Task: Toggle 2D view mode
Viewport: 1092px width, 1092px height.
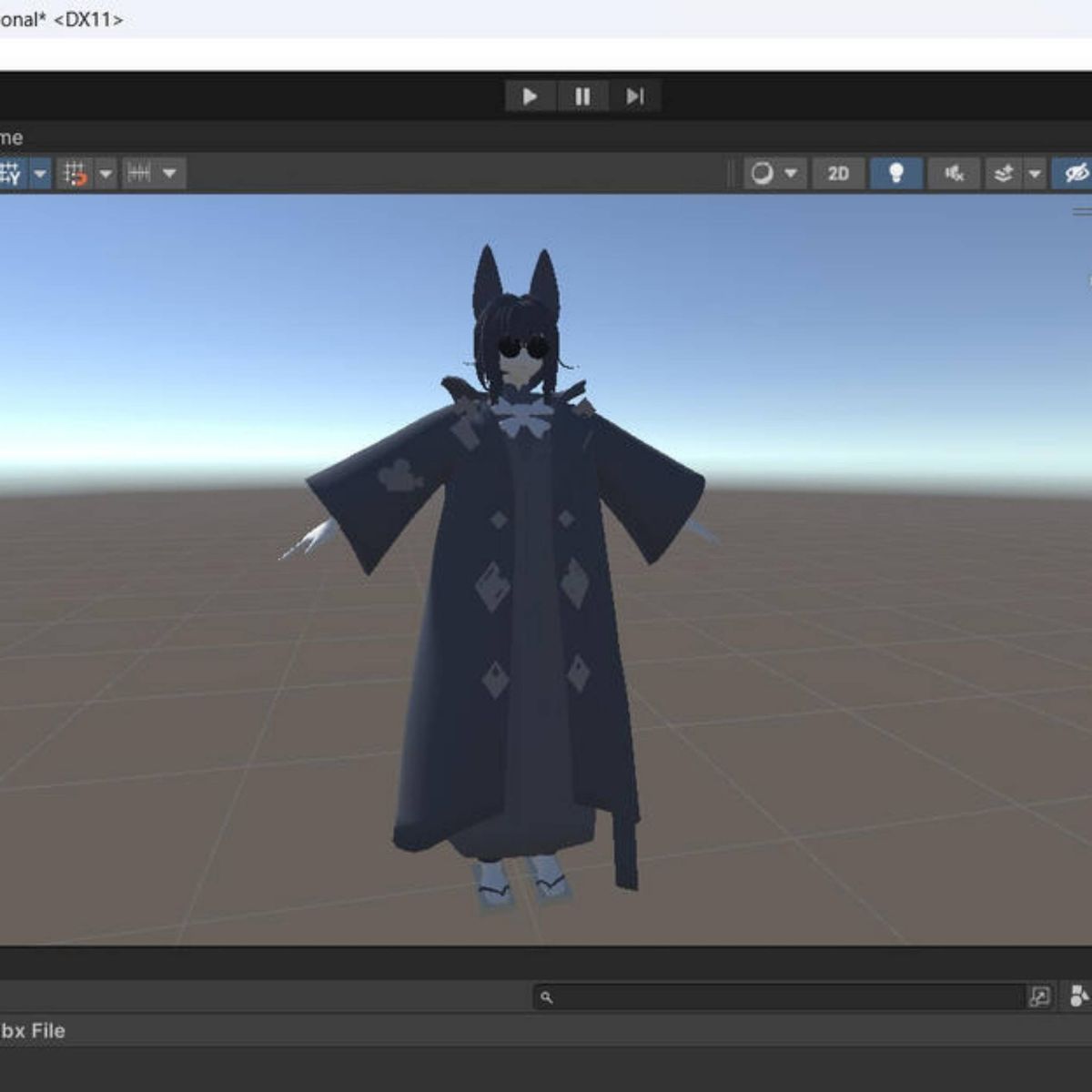Action: [x=838, y=173]
